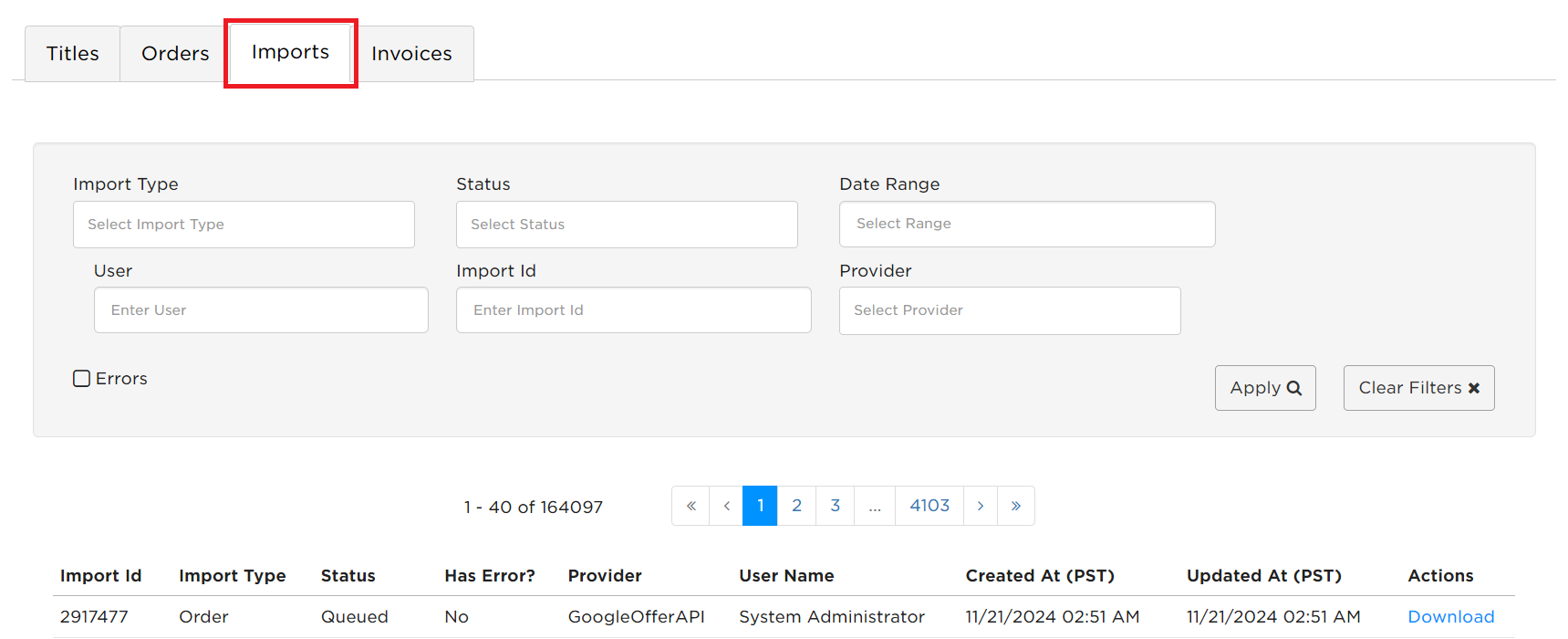Click the Has Error? column header
Screen dimensions: 1568x639
(x=490, y=576)
